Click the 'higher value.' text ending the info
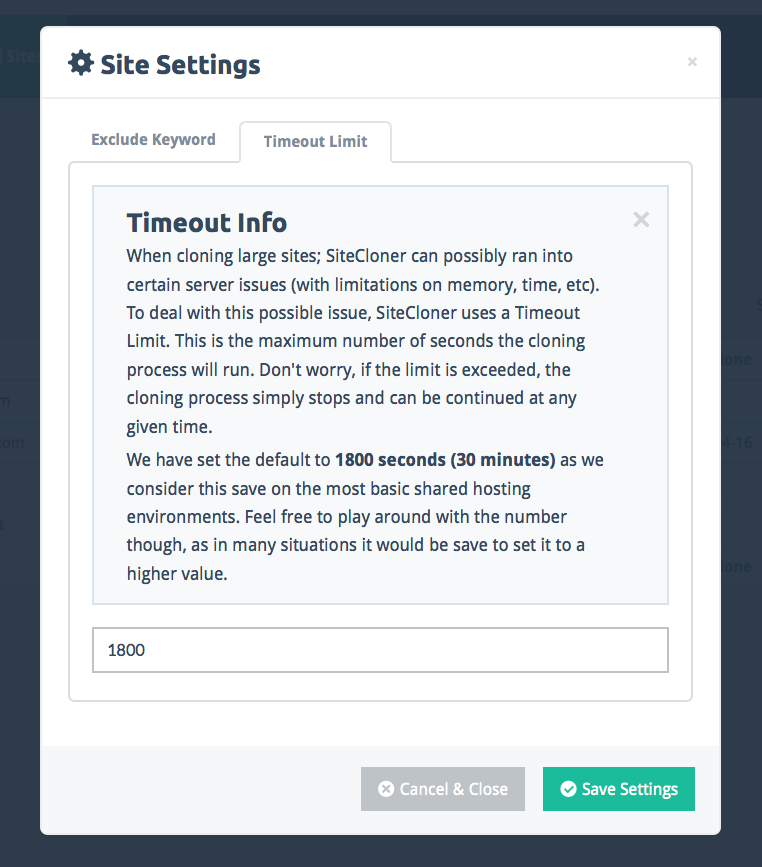Viewport: 762px width, 867px height. point(177,574)
